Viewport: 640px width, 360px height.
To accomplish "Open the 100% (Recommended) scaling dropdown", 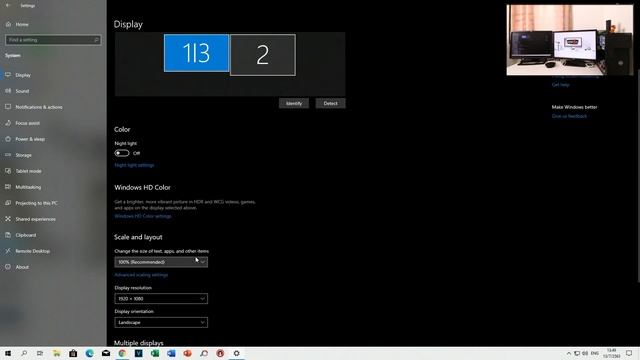I will (x=161, y=262).
